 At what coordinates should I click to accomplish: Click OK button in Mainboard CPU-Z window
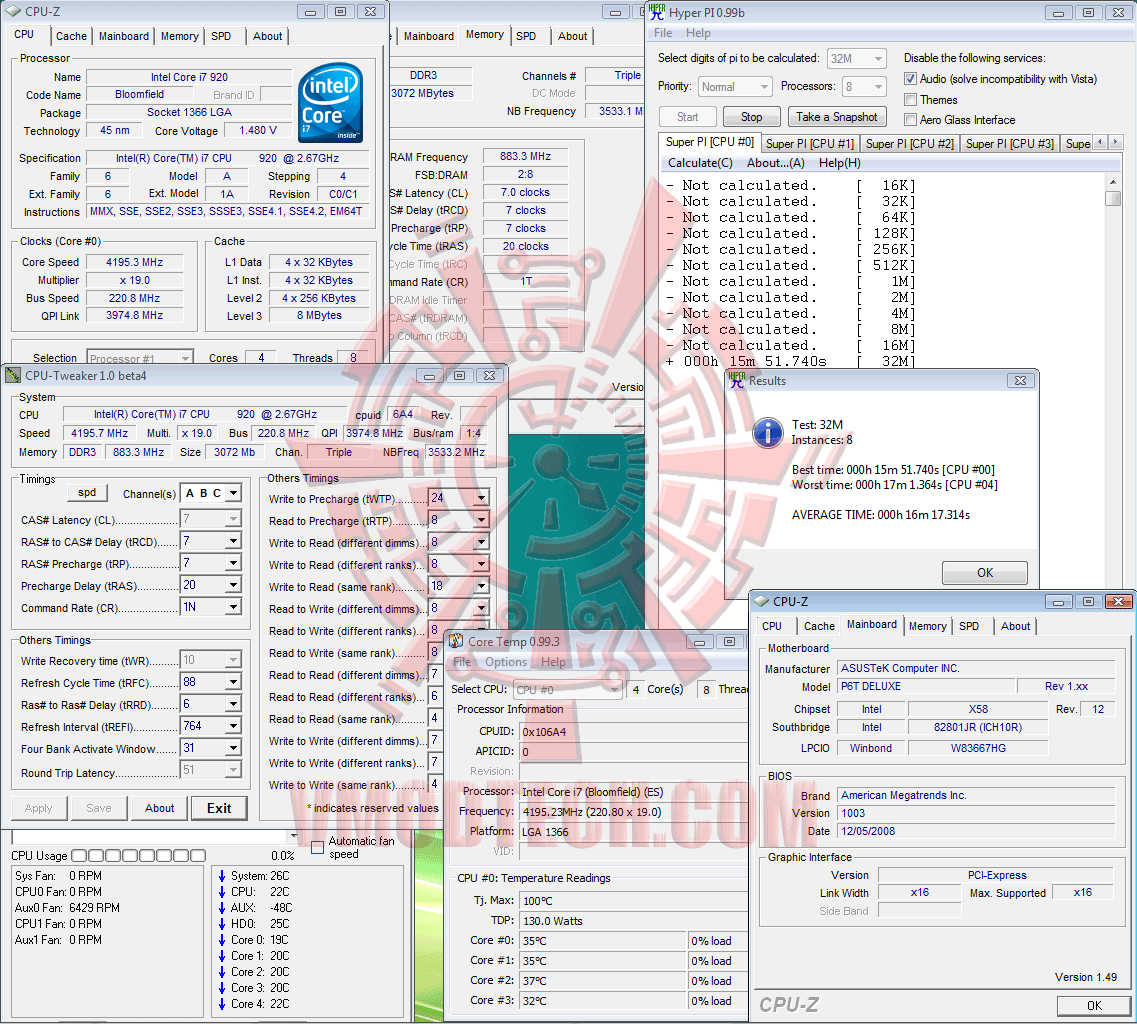click(x=1094, y=1005)
